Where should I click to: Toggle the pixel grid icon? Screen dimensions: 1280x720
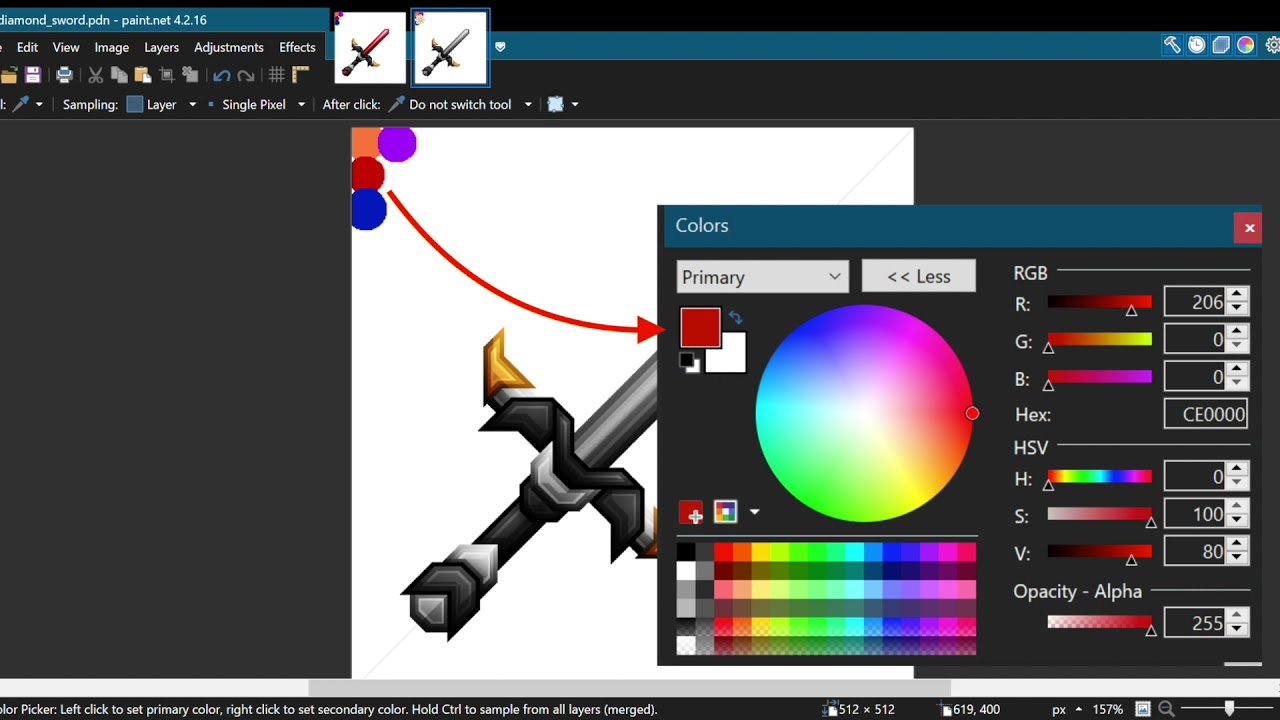click(x=277, y=75)
